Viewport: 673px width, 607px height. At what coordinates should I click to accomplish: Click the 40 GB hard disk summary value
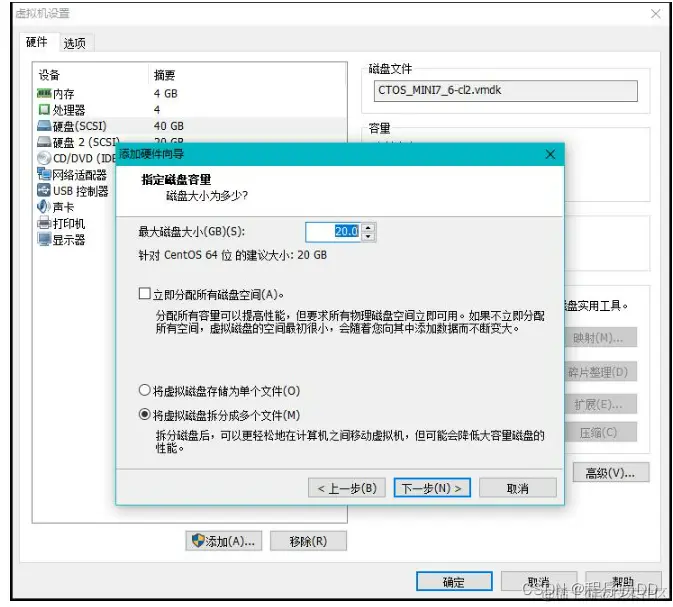[169, 126]
